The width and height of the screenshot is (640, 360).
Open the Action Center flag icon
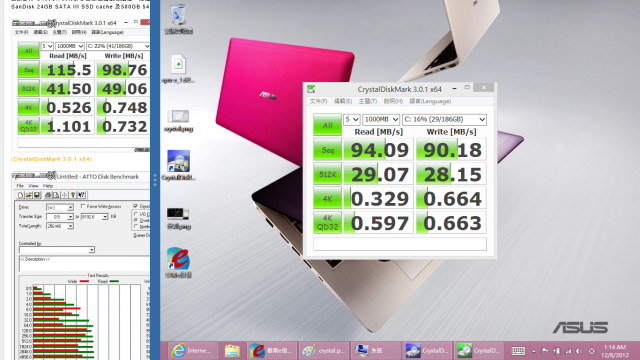pyautogui.click(x=545, y=351)
